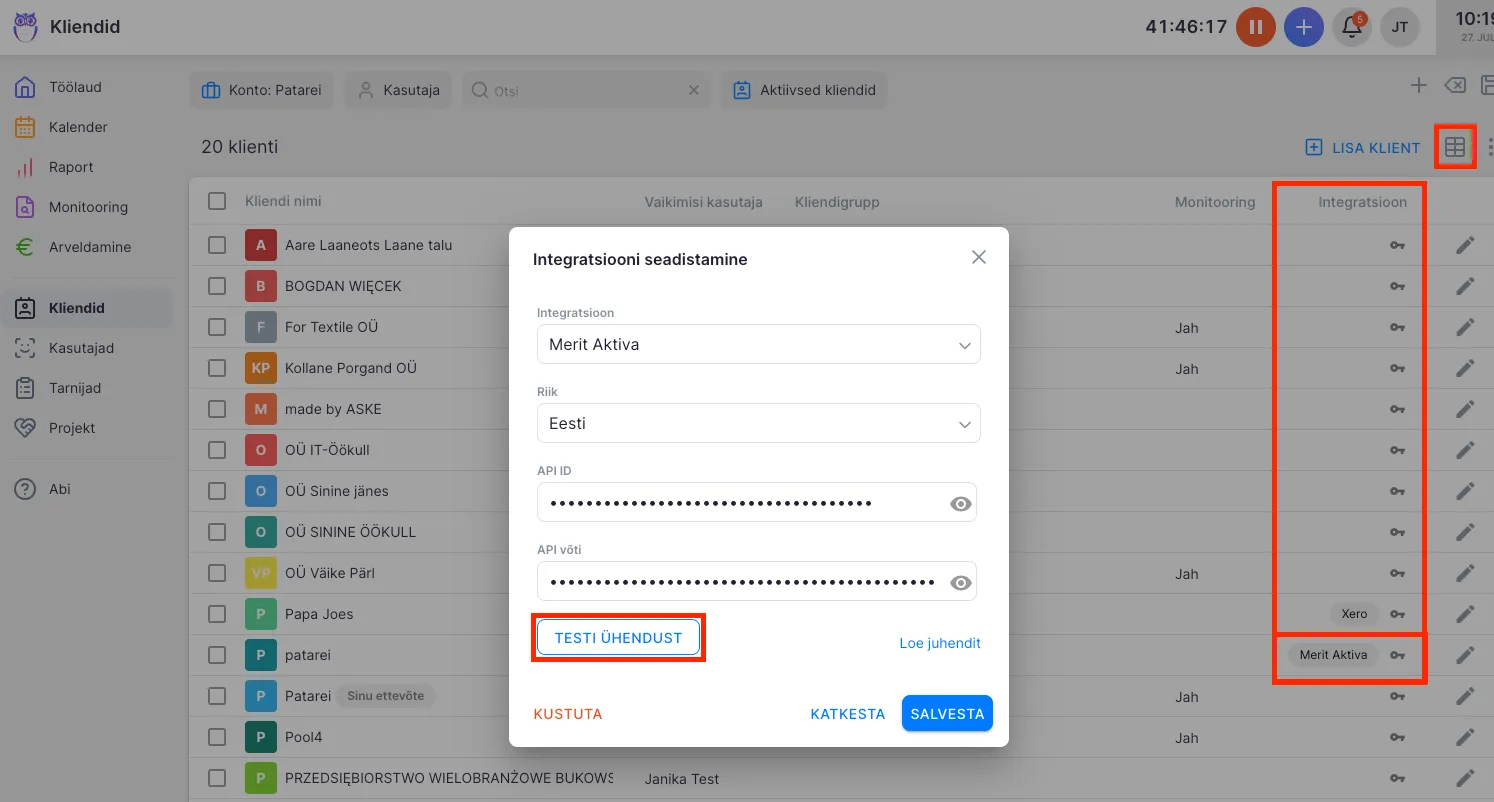Open the Konto: Patarei filter

[x=262, y=90]
